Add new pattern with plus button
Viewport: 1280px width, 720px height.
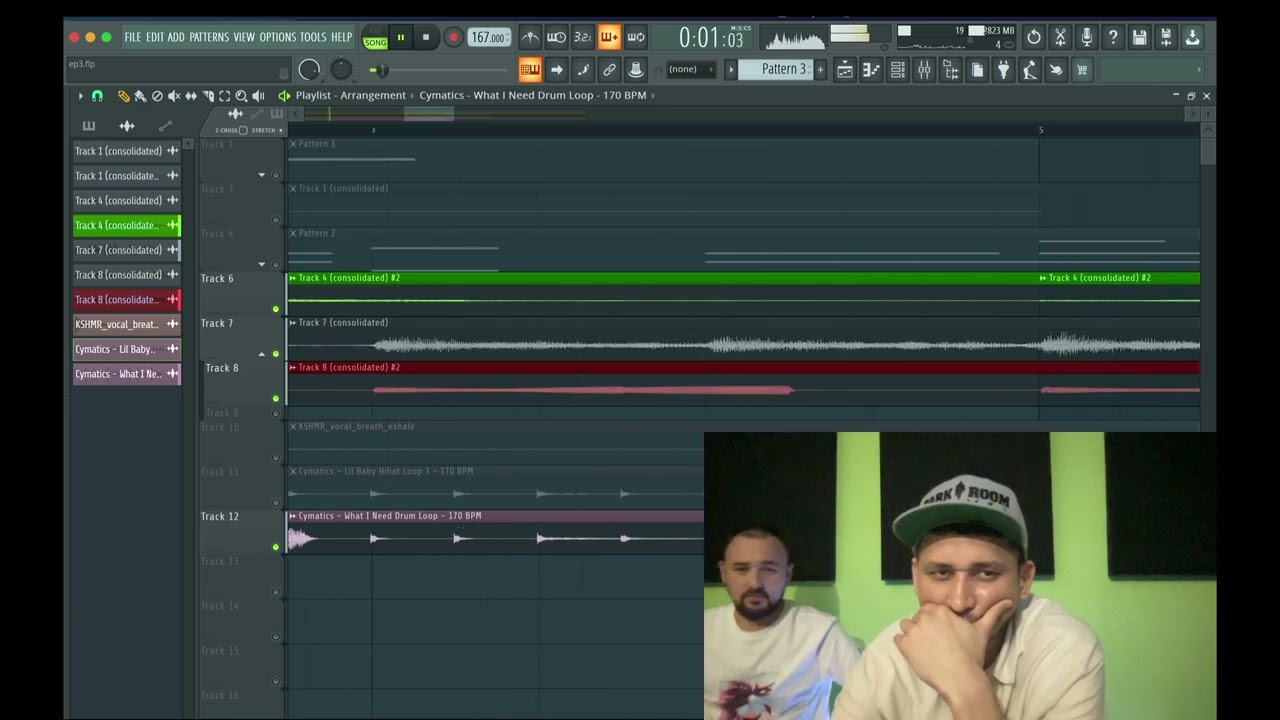tap(820, 69)
